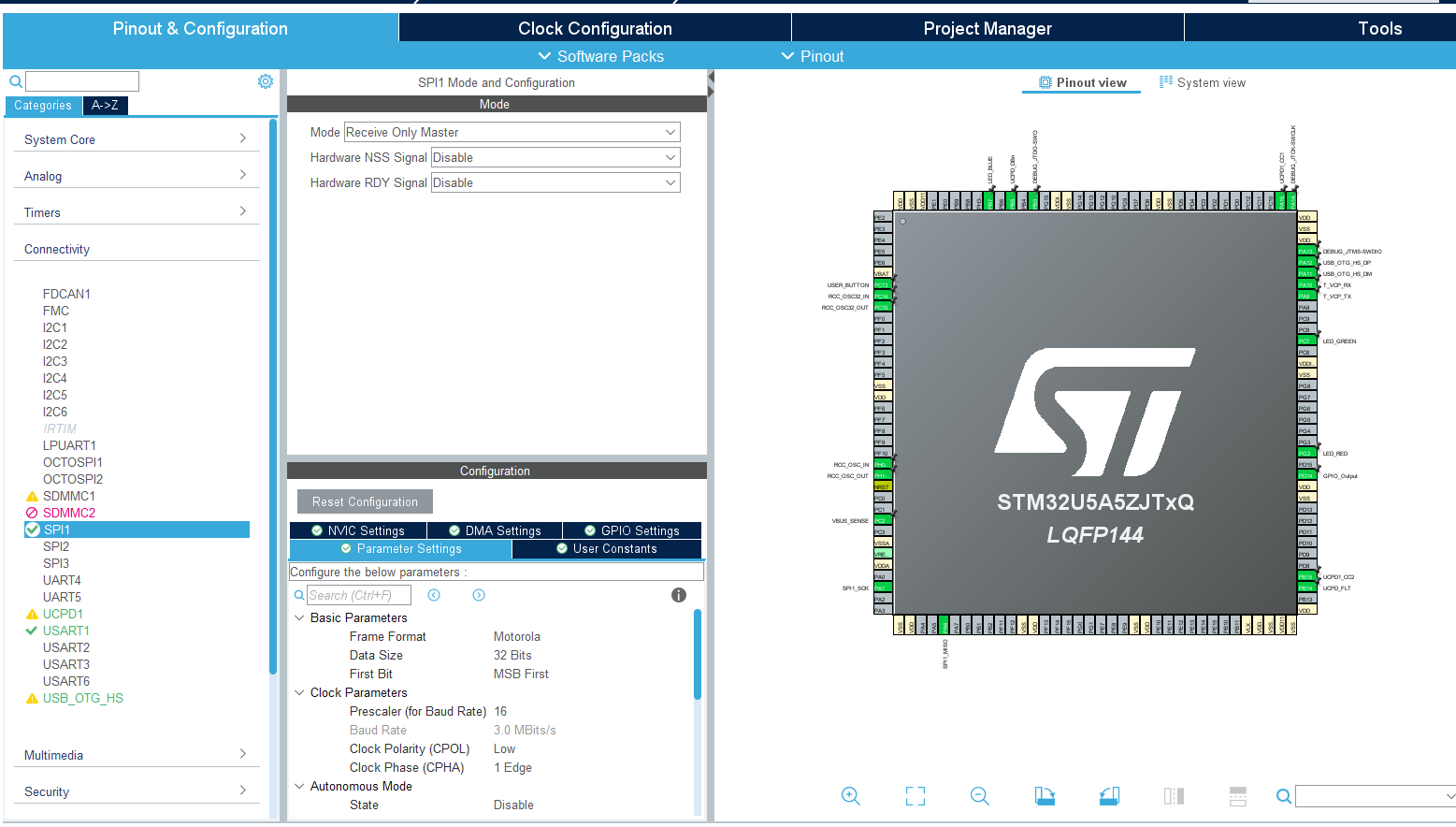
Task: Select SPI1 with the green checkmark
Action: pyautogui.click(x=57, y=530)
